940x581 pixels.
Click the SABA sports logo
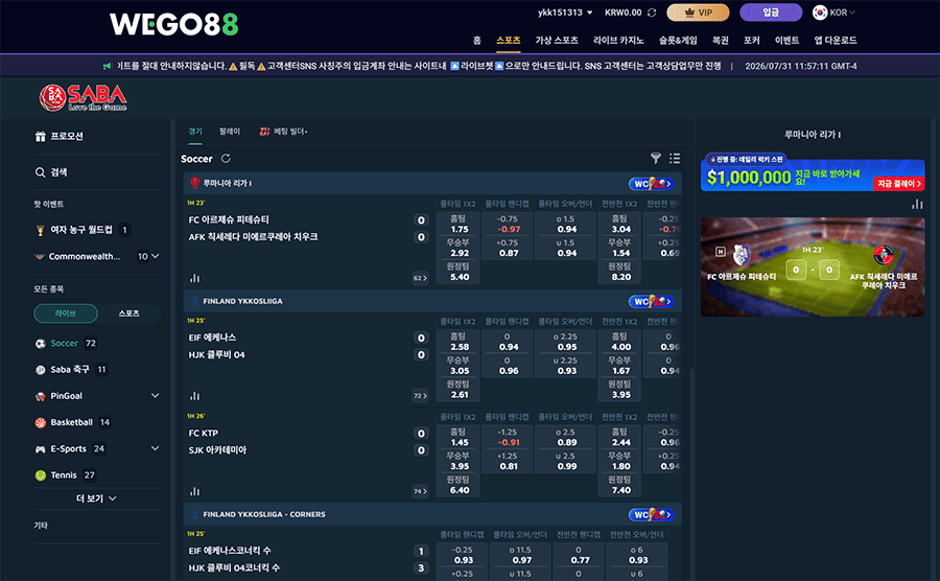click(83, 98)
